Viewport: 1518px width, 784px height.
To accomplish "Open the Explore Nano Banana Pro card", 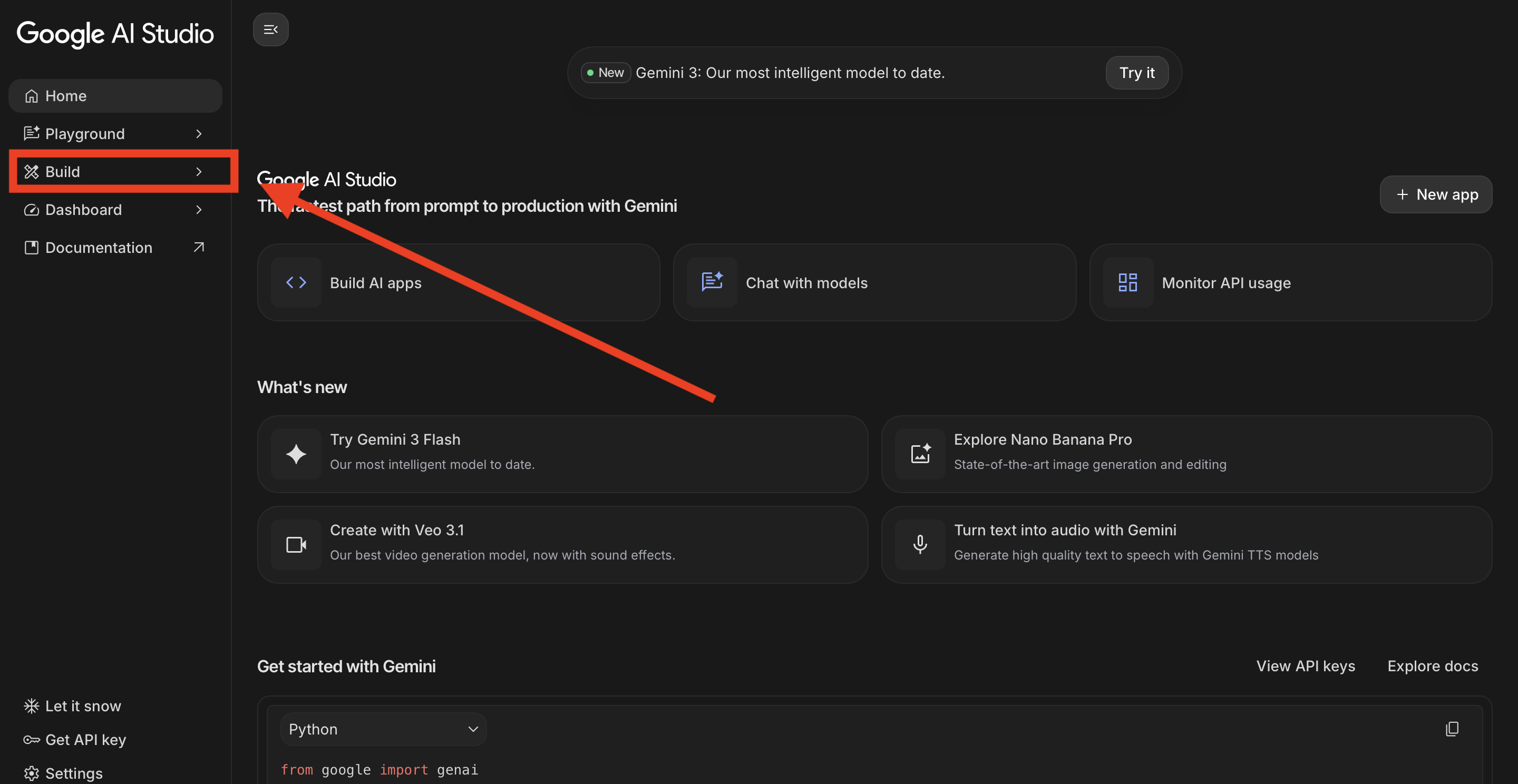I will pyautogui.click(x=1186, y=454).
